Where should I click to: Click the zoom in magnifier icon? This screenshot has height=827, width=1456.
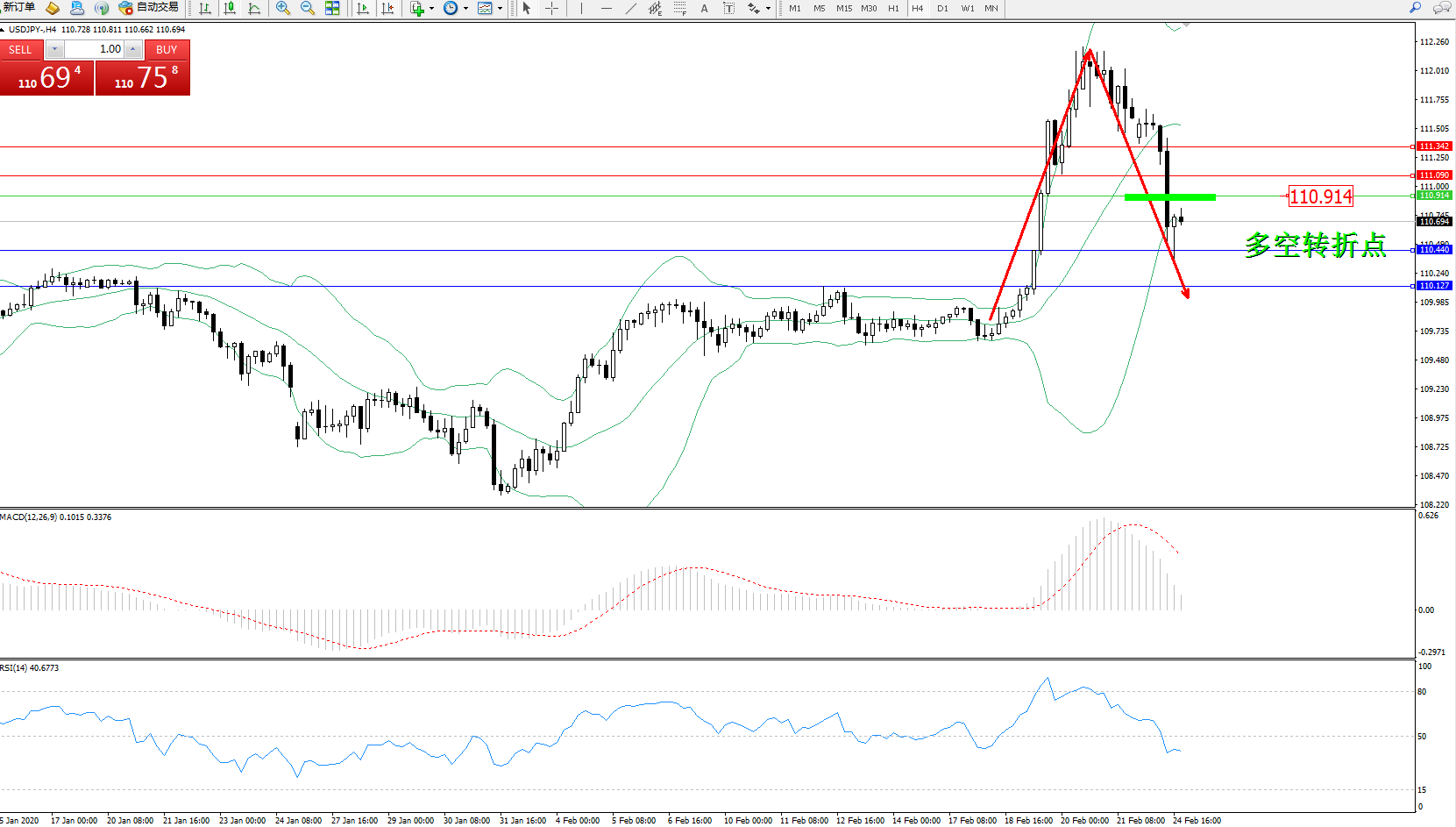(x=283, y=8)
